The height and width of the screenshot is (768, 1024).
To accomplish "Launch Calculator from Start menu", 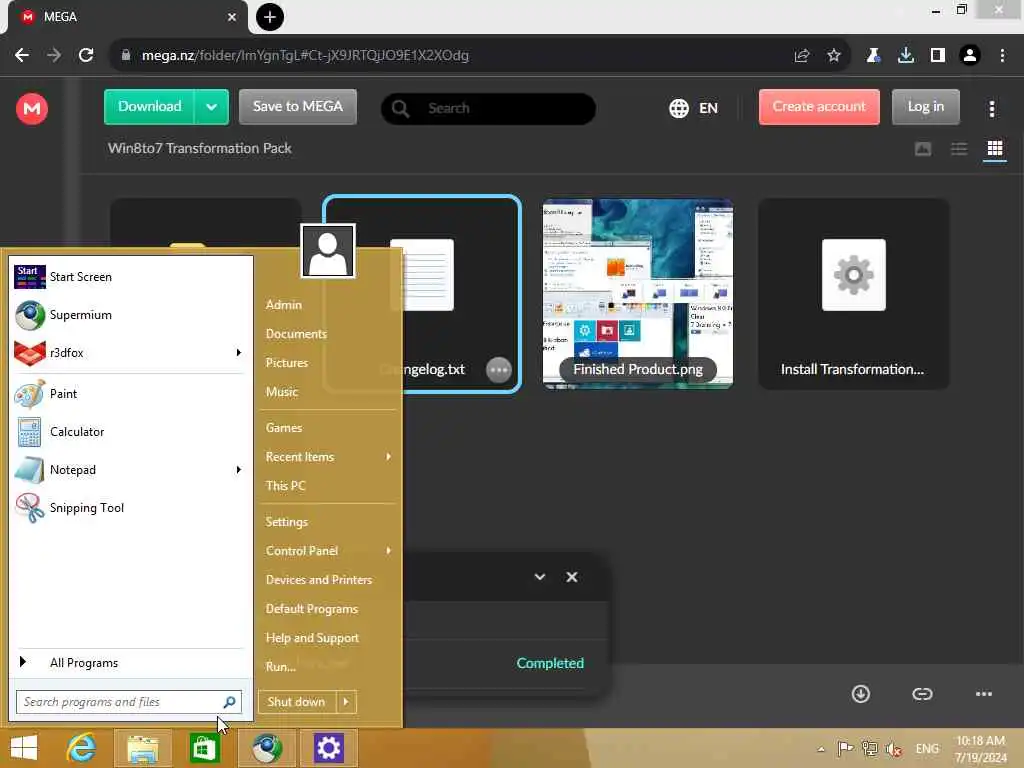I will click(131, 432).
